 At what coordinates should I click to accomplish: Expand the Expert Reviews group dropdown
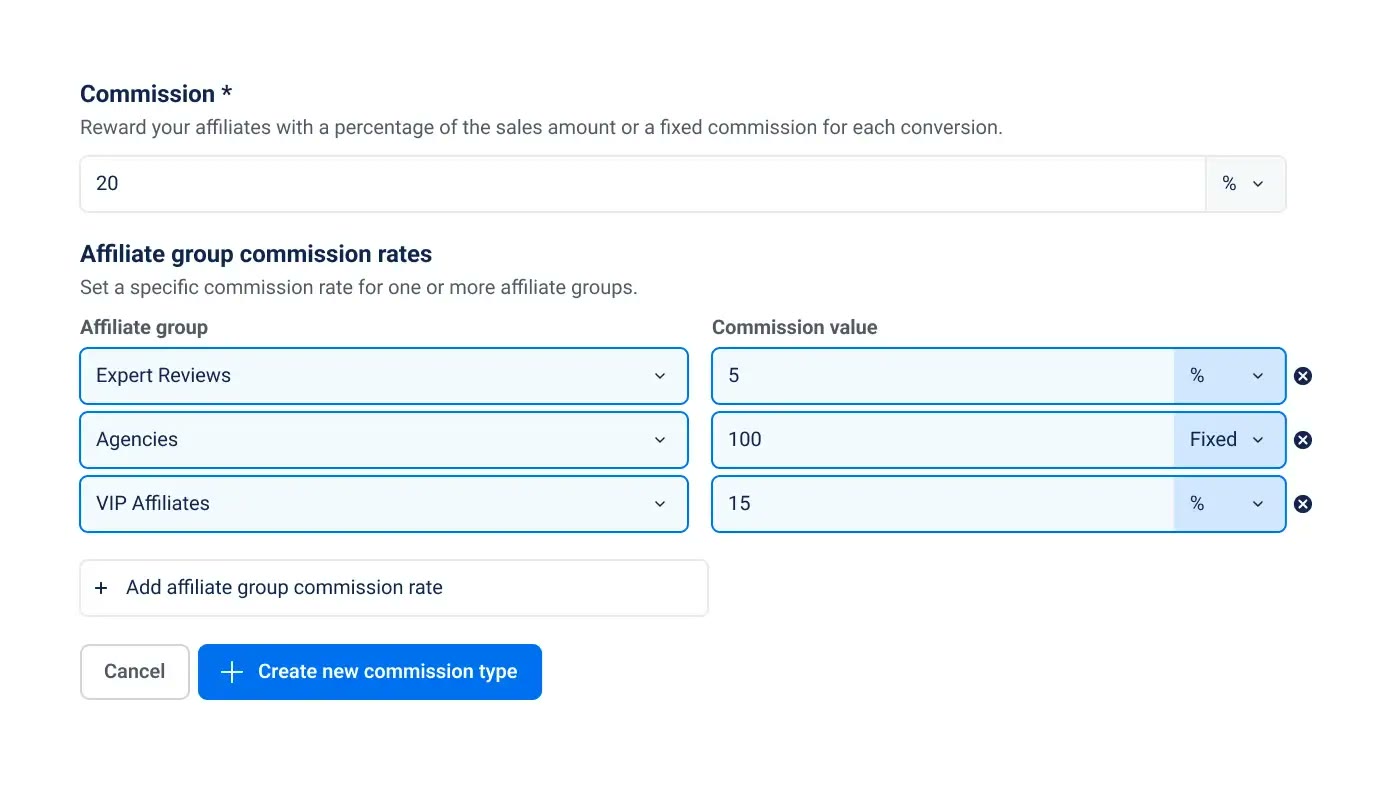(x=384, y=376)
